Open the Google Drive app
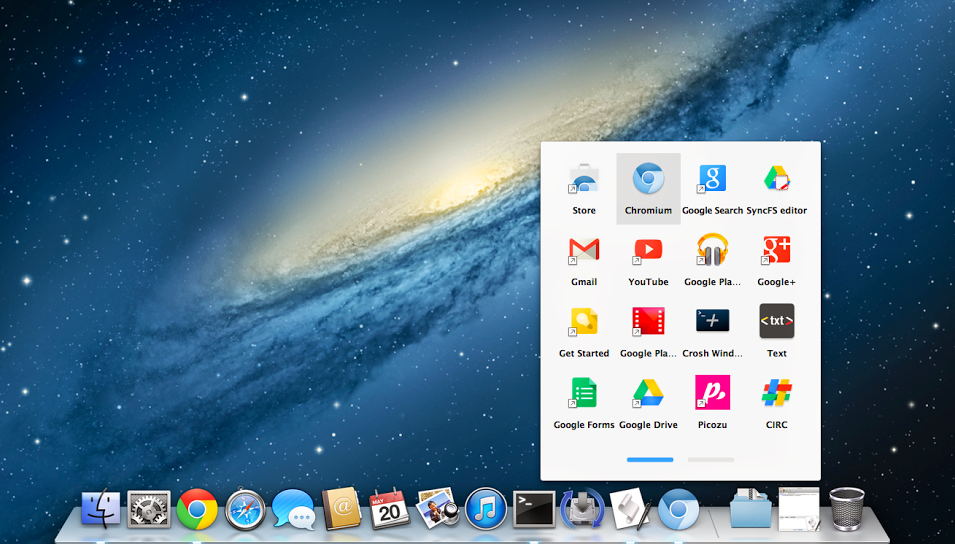Viewport: 955px width, 544px height. [648, 394]
